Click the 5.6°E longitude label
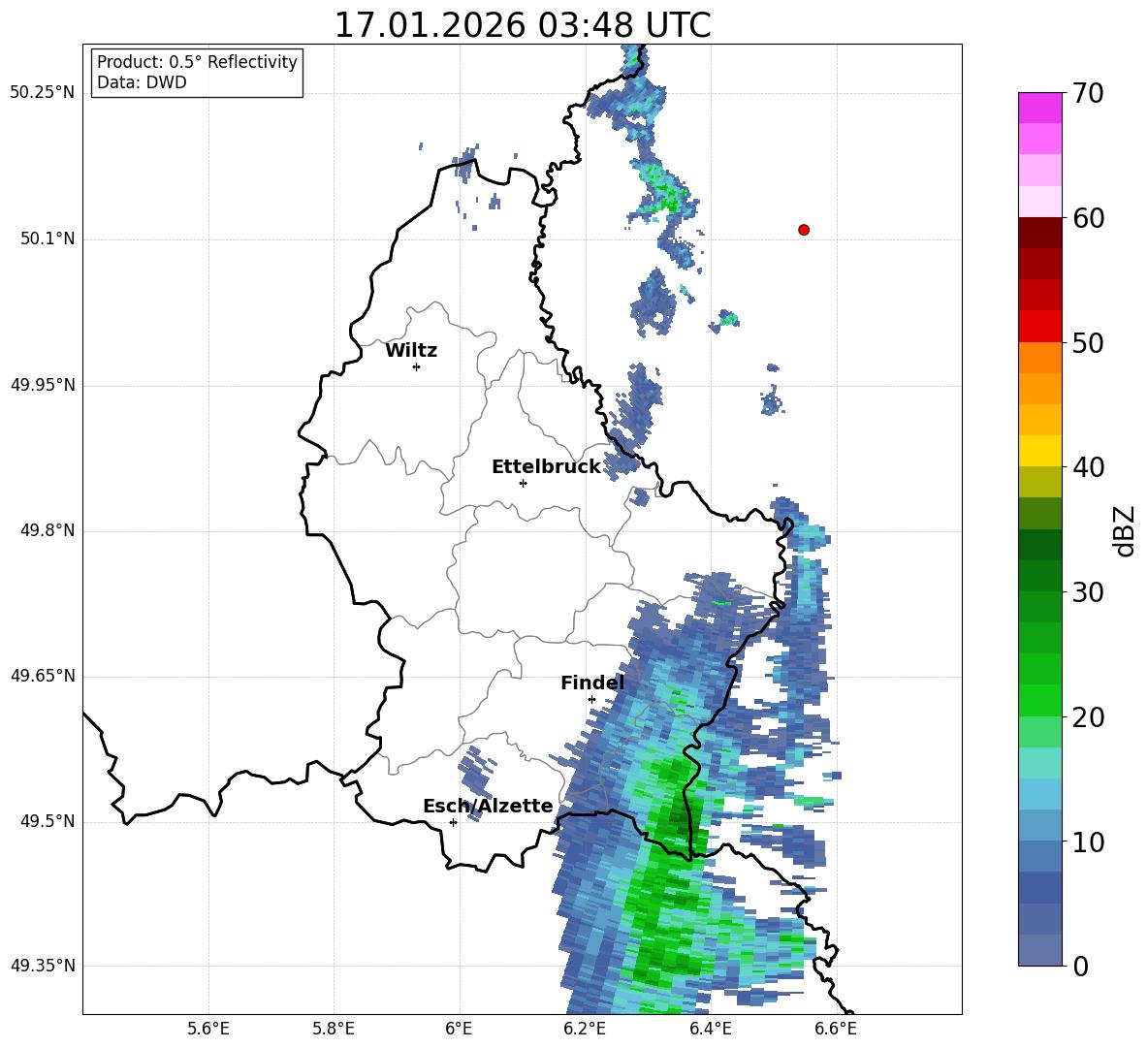This screenshot has width=1148, height=1048. click(208, 1030)
